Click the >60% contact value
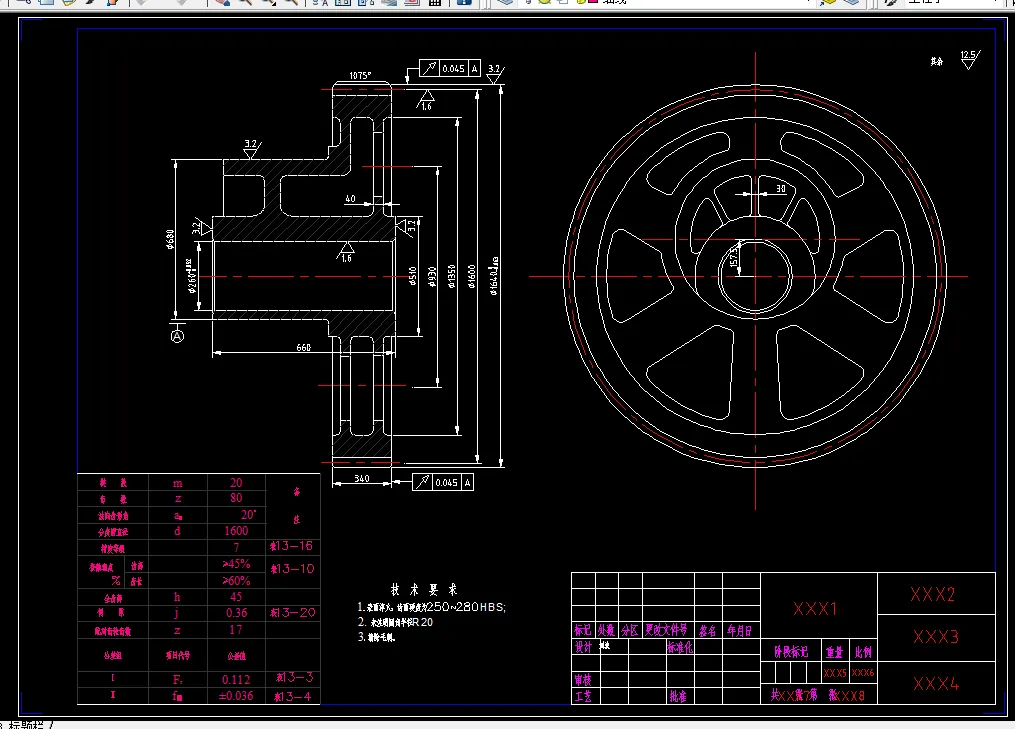Screen dimensions: 1015x729 click(236, 581)
